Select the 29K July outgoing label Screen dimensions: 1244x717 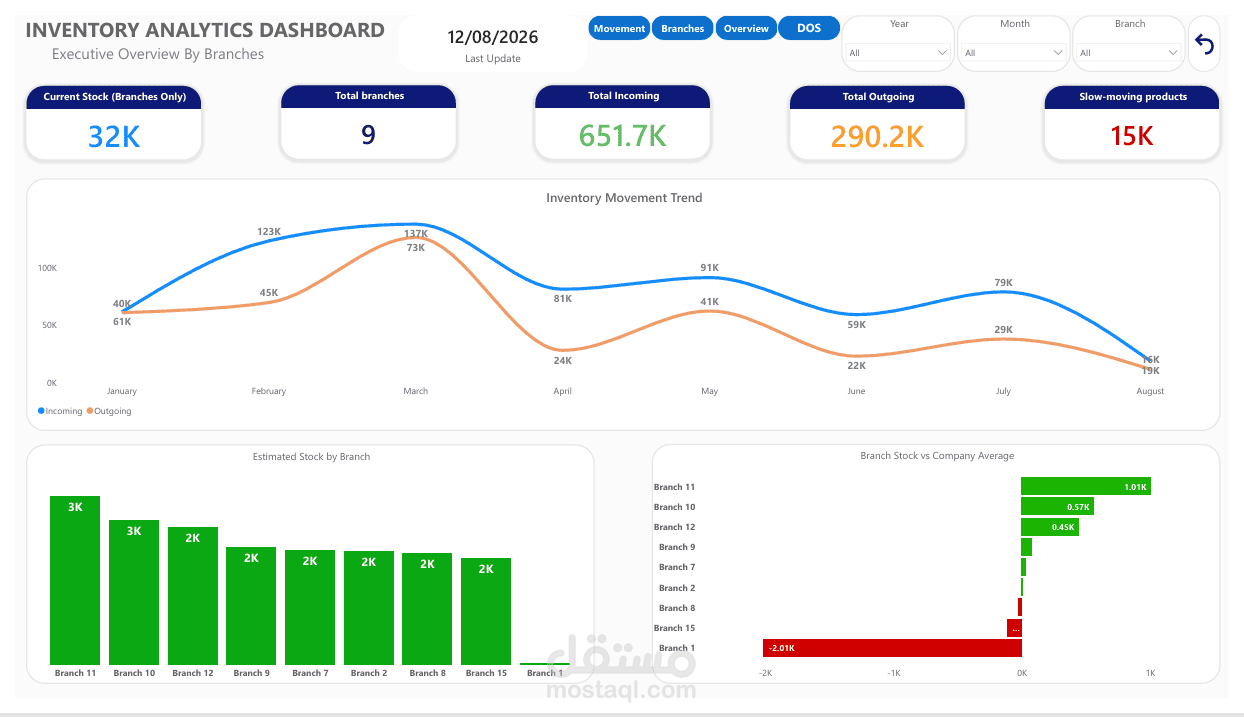point(1003,330)
